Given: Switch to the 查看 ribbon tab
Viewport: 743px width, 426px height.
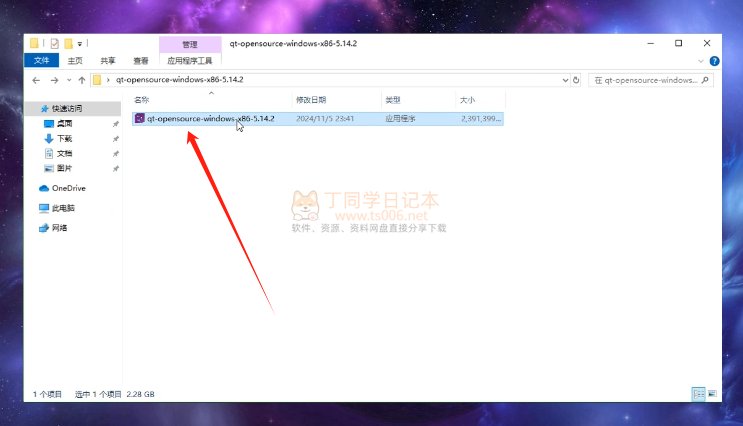Looking at the screenshot, I should (x=141, y=61).
